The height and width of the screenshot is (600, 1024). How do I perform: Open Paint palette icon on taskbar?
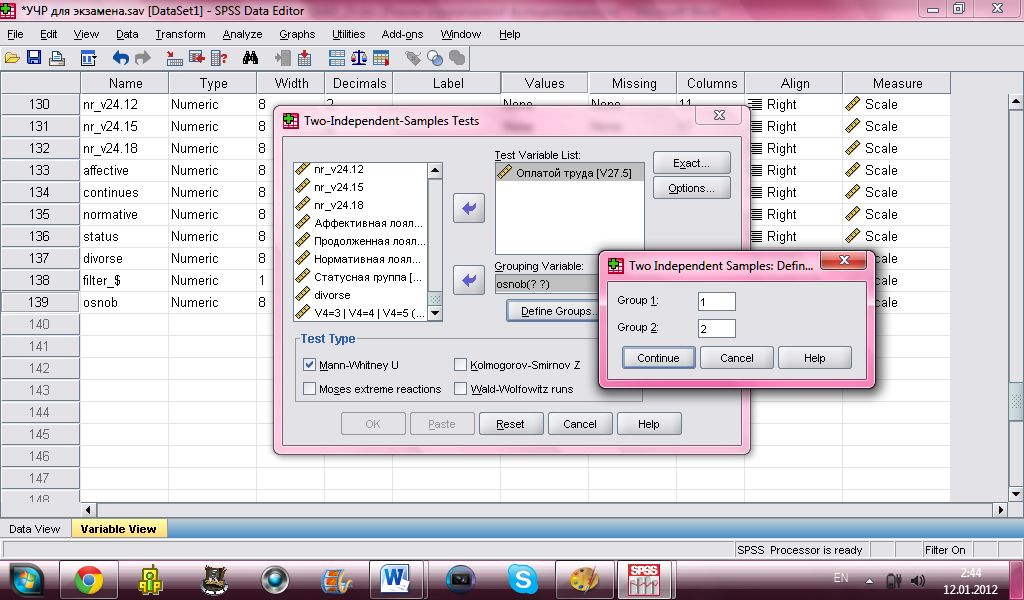click(x=583, y=580)
